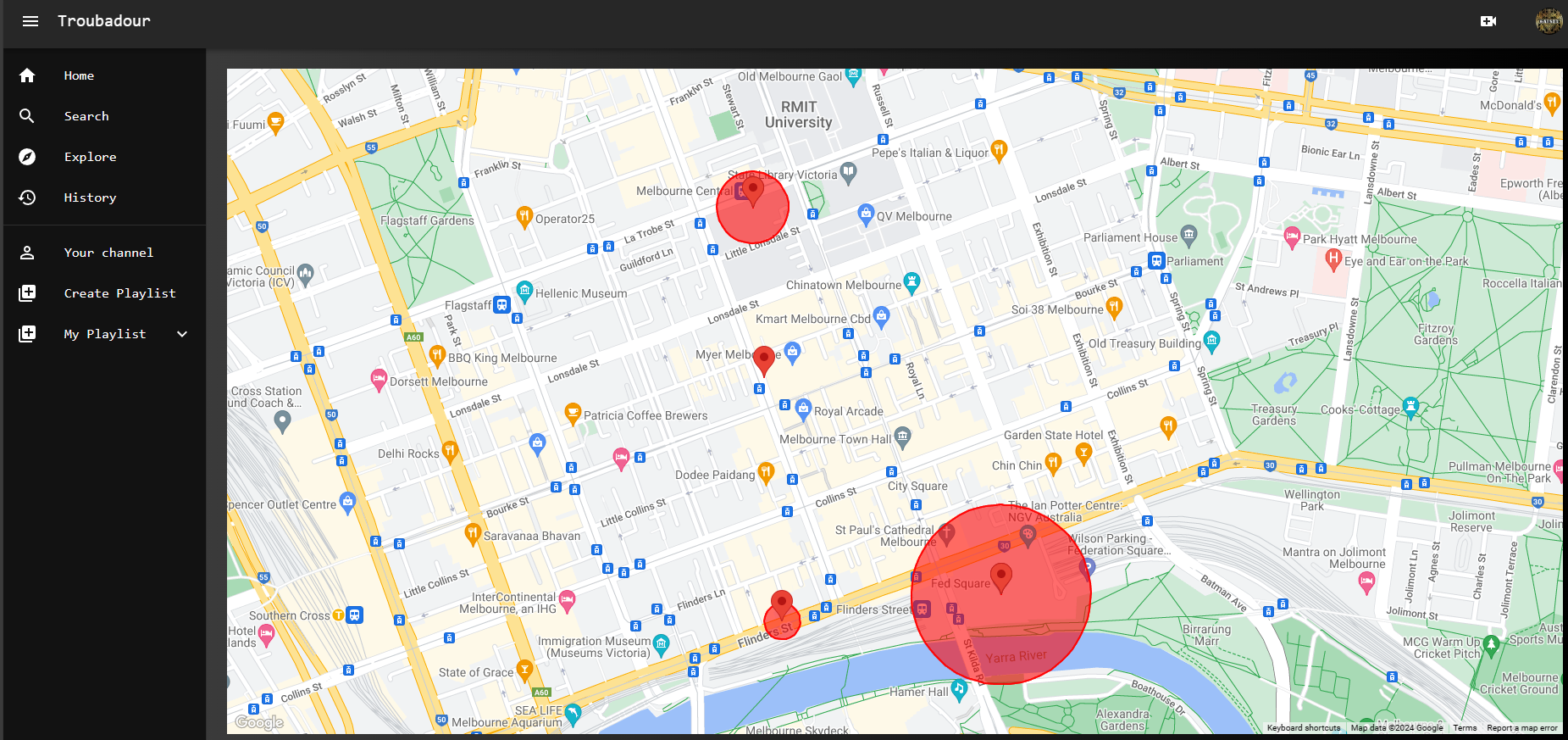The image size is (1568, 740).
Task: Click the Parliament House pin
Action: click(1189, 235)
